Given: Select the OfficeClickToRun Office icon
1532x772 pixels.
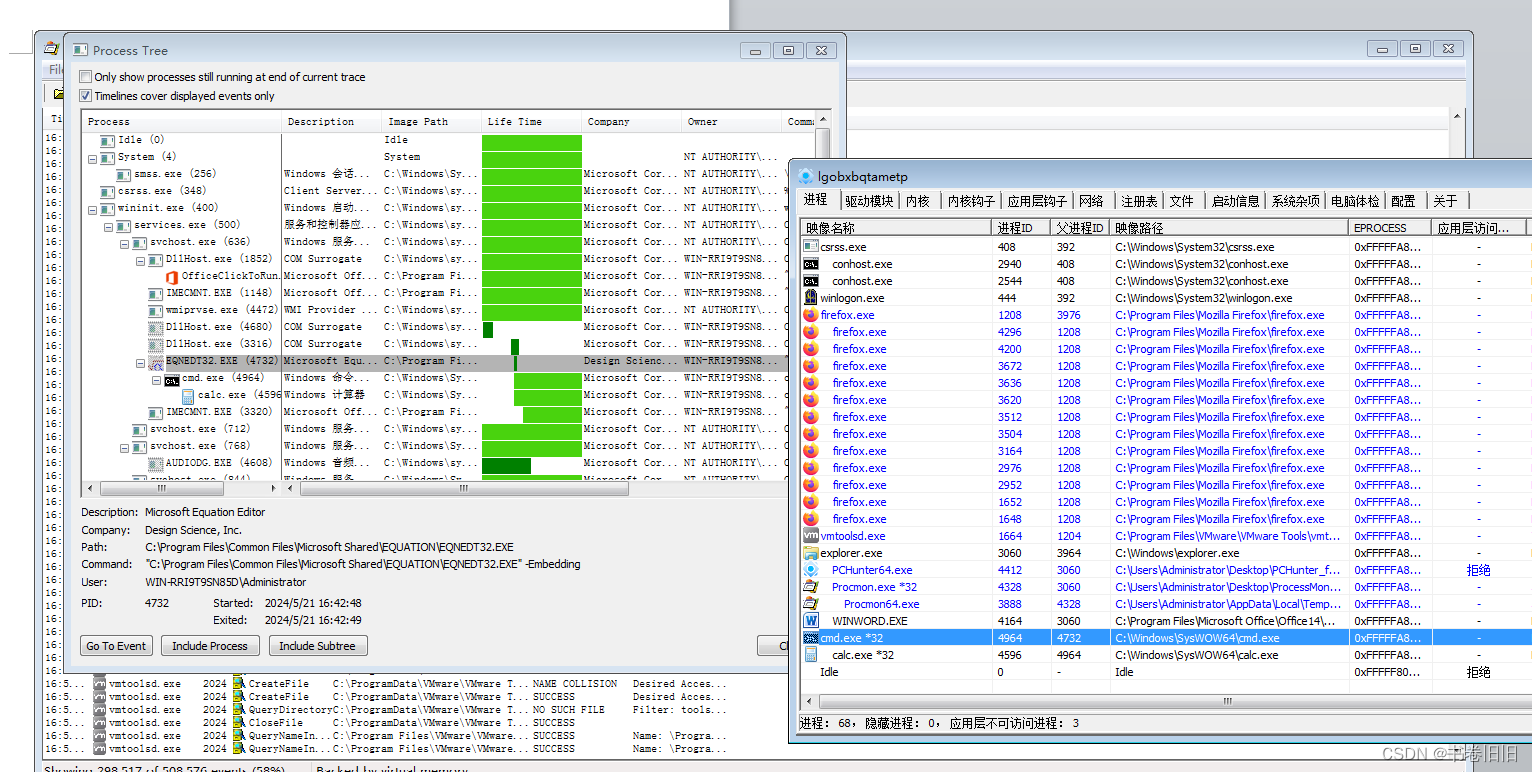Looking at the screenshot, I should pyautogui.click(x=172, y=276).
